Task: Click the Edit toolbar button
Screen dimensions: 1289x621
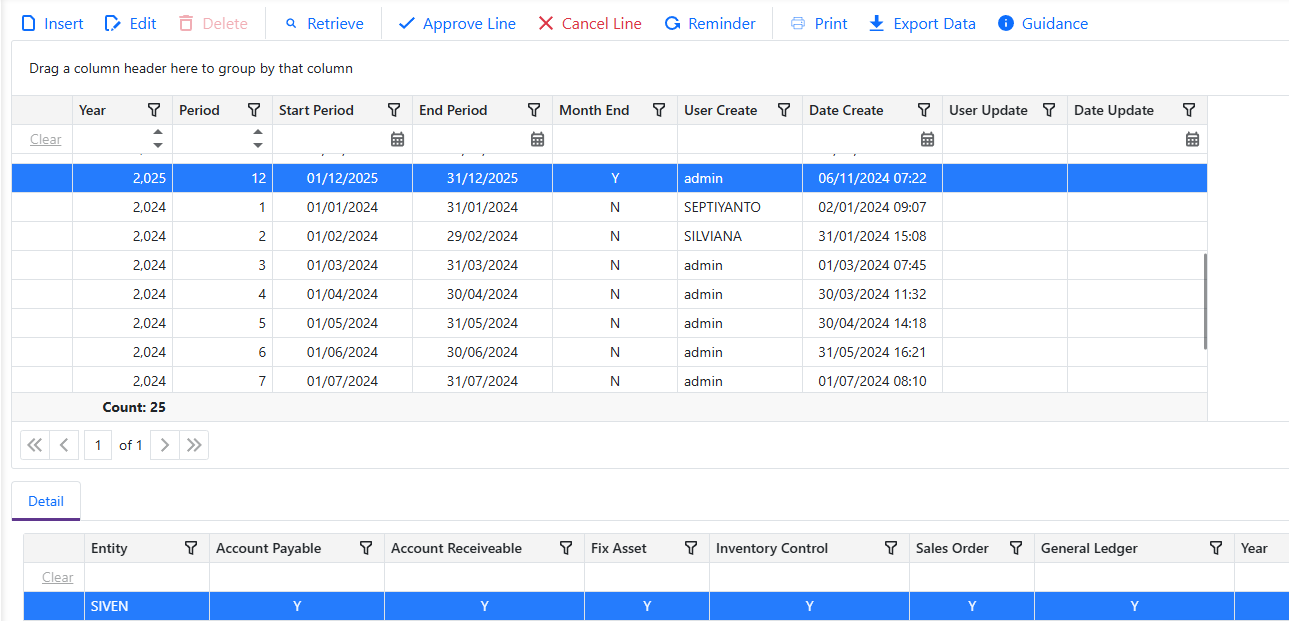Action: [130, 23]
